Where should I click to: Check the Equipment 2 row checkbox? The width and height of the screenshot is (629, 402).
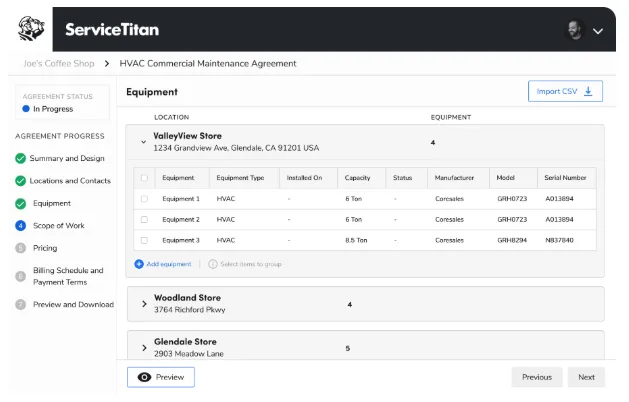pos(144,219)
